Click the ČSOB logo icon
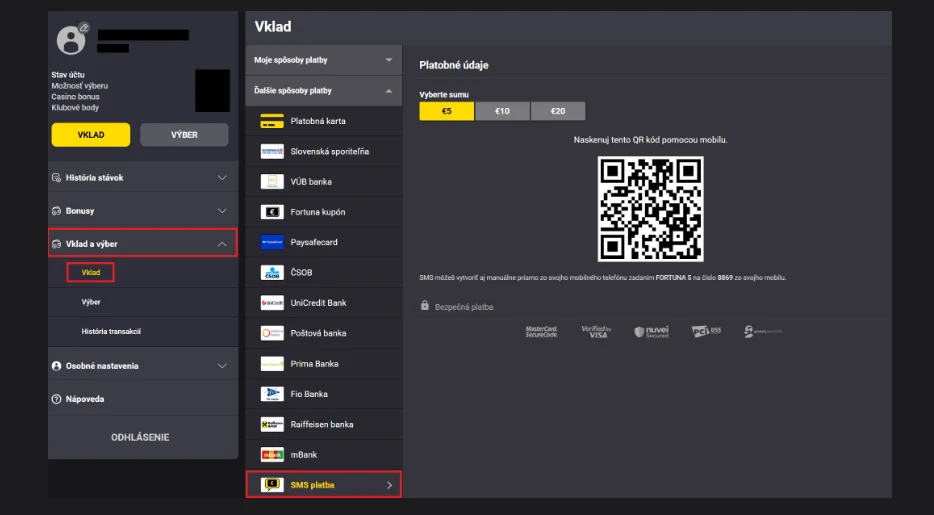The width and height of the screenshot is (934, 515). click(x=272, y=273)
